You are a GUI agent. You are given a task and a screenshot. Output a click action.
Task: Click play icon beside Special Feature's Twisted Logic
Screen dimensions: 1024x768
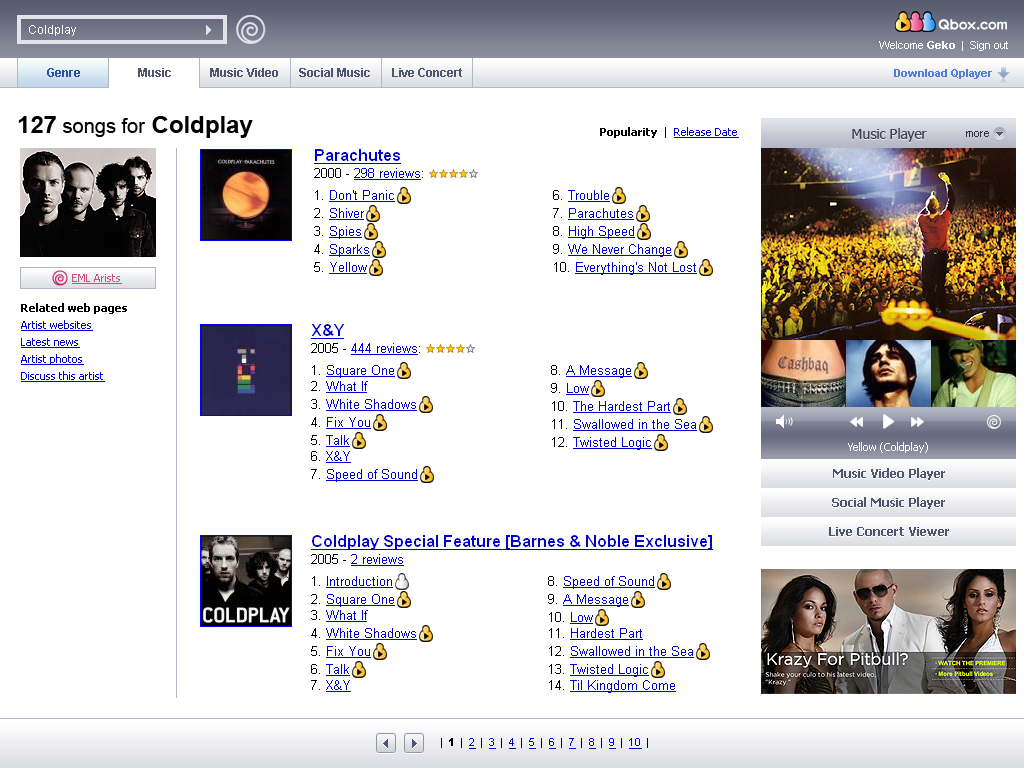point(658,670)
